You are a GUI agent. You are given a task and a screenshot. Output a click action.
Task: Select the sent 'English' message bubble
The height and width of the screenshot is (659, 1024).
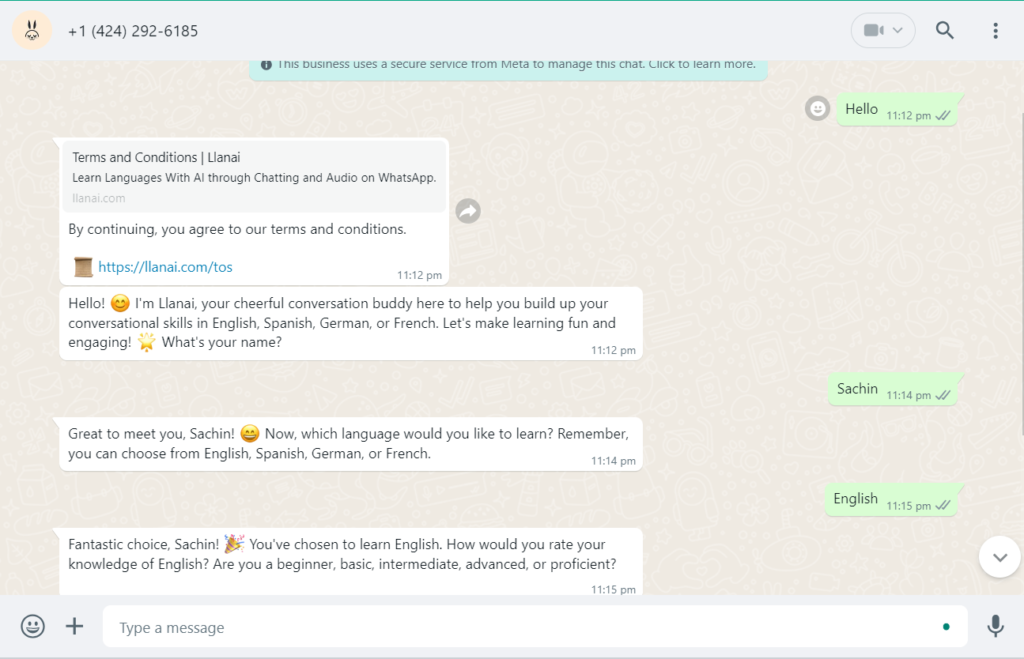pos(890,500)
